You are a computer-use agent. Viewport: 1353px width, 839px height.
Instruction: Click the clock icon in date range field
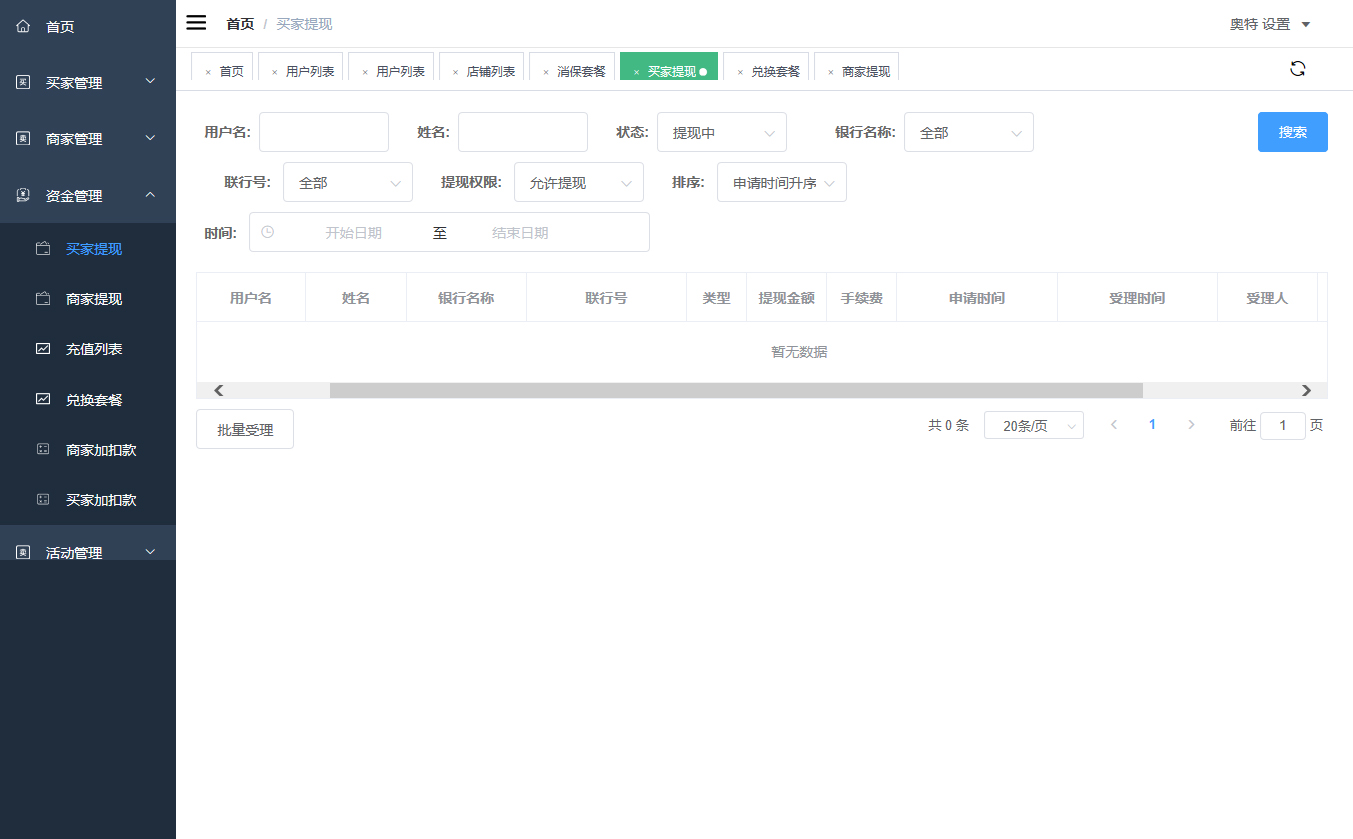click(x=267, y=232)
